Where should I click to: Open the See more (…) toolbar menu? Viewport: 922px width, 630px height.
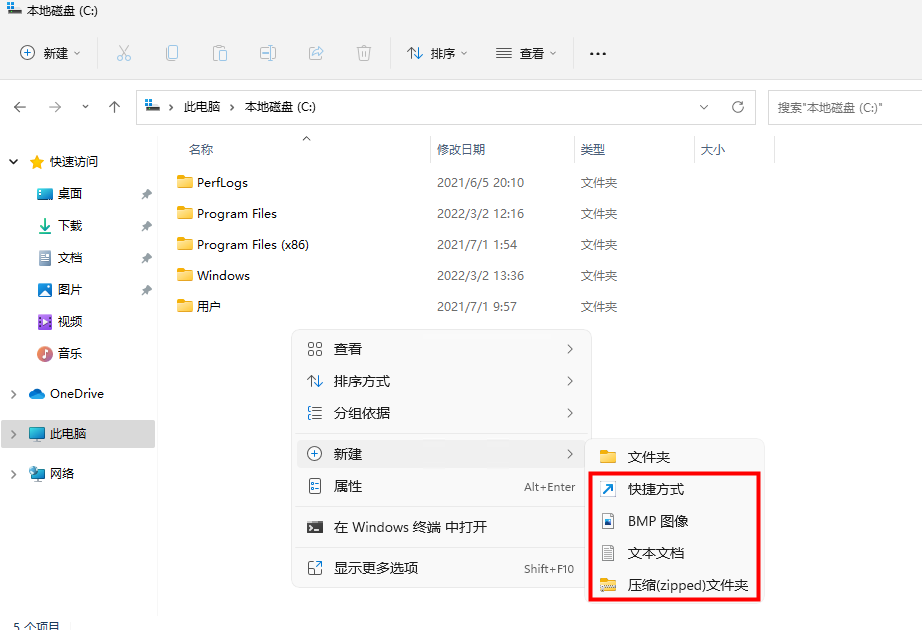coord(597,53)
